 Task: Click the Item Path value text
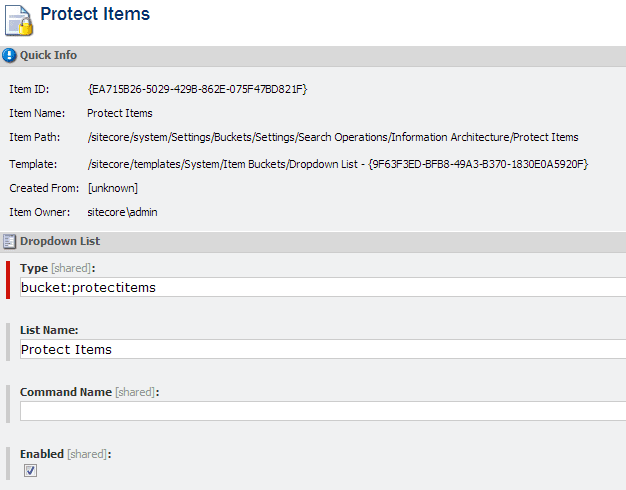click(x=332, y=137)
